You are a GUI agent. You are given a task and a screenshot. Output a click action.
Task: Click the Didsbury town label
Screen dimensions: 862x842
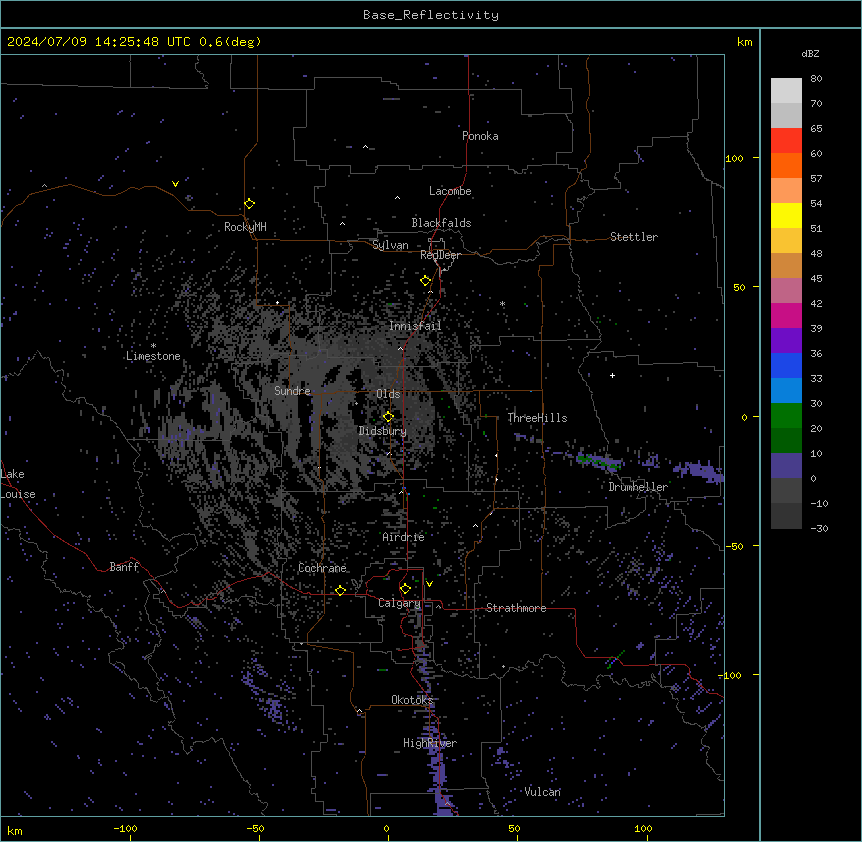(383, 431)
